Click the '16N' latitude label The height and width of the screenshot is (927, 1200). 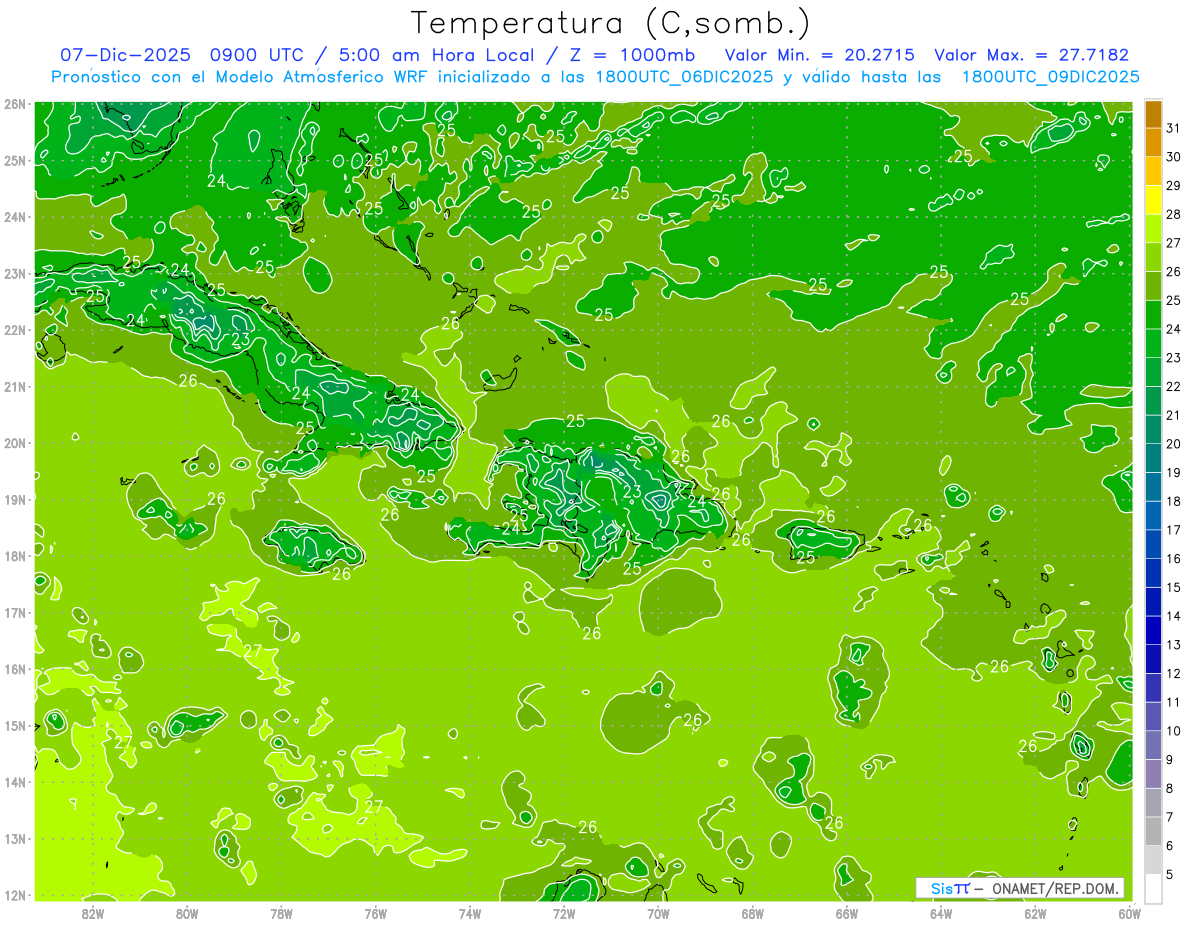coord(15,669)
